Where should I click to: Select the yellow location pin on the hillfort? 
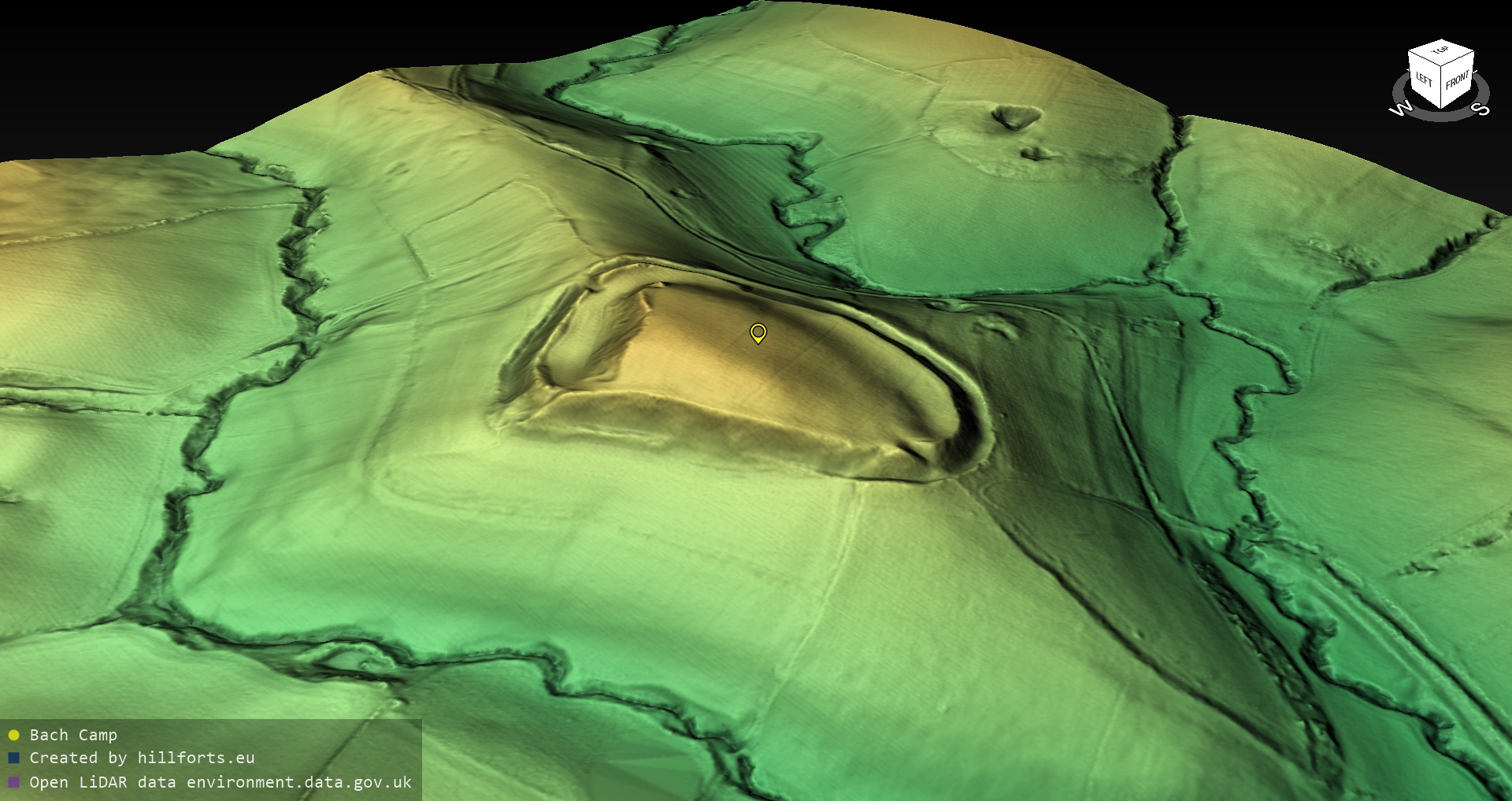point(758,333)
